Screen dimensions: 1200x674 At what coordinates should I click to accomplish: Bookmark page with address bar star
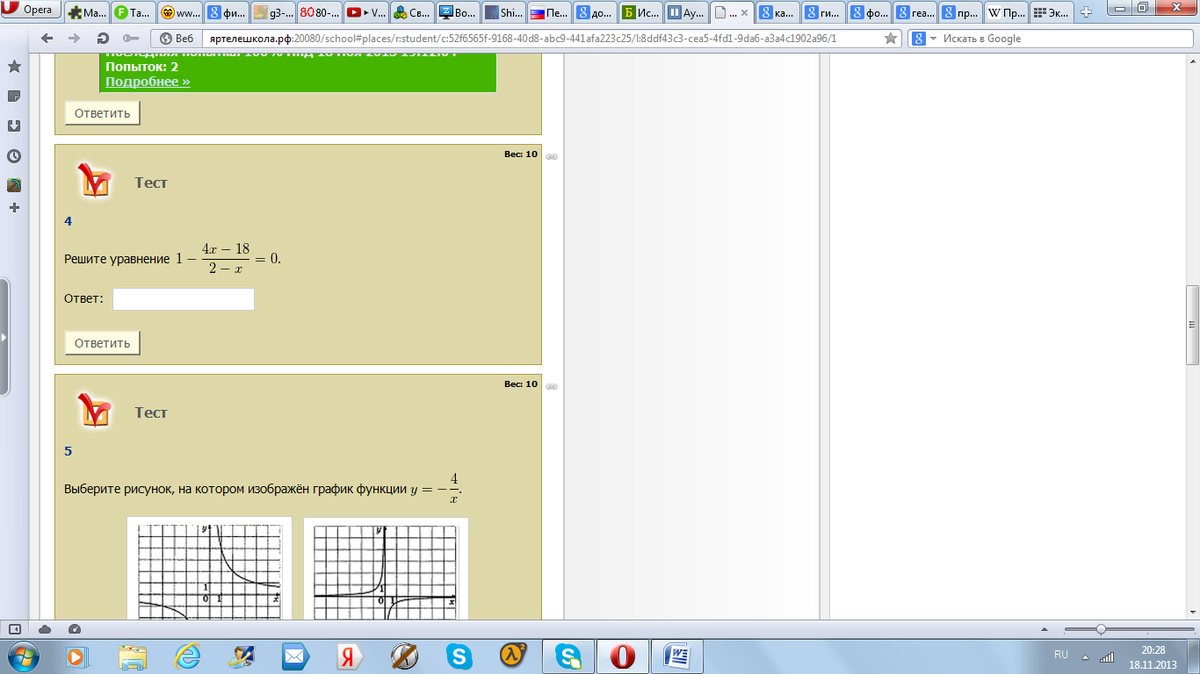click(x=891, y=38)
